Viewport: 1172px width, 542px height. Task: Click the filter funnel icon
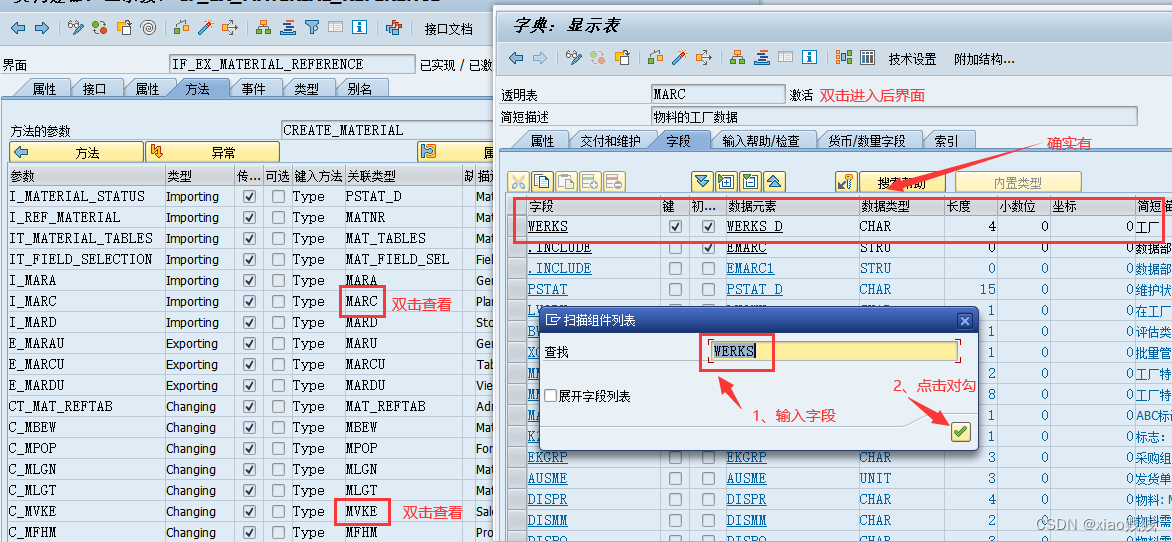click(x=312, y=28)
